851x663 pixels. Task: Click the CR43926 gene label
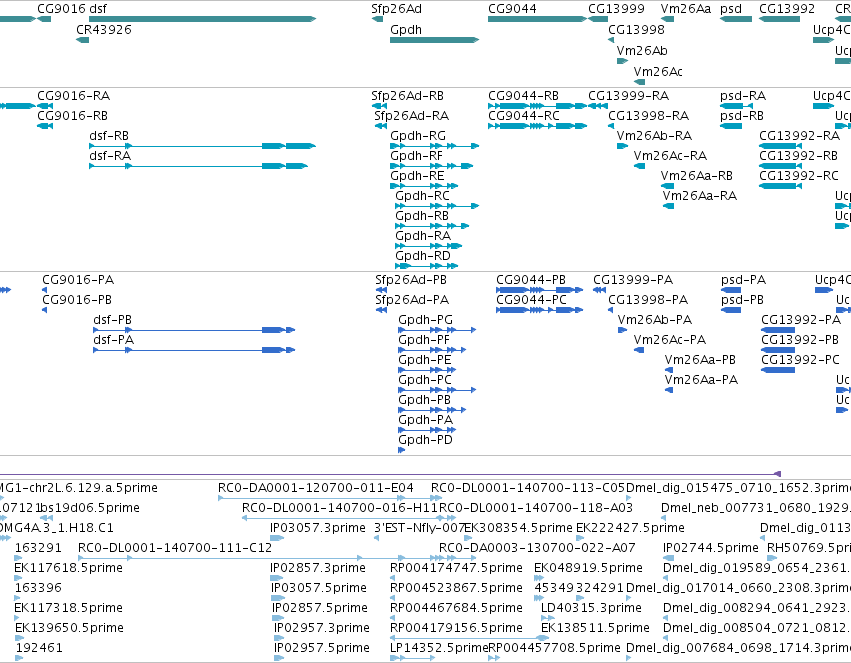point(104,29)
